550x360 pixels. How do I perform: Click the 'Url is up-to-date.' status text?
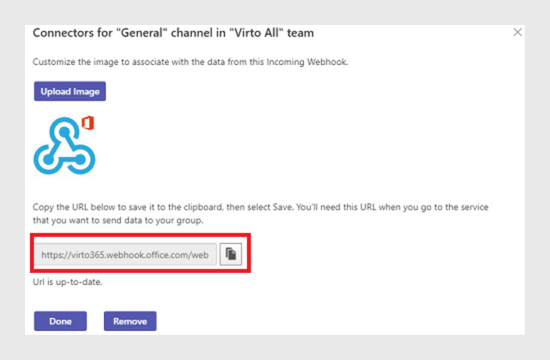pyautogui.click(x=68, y=282)
